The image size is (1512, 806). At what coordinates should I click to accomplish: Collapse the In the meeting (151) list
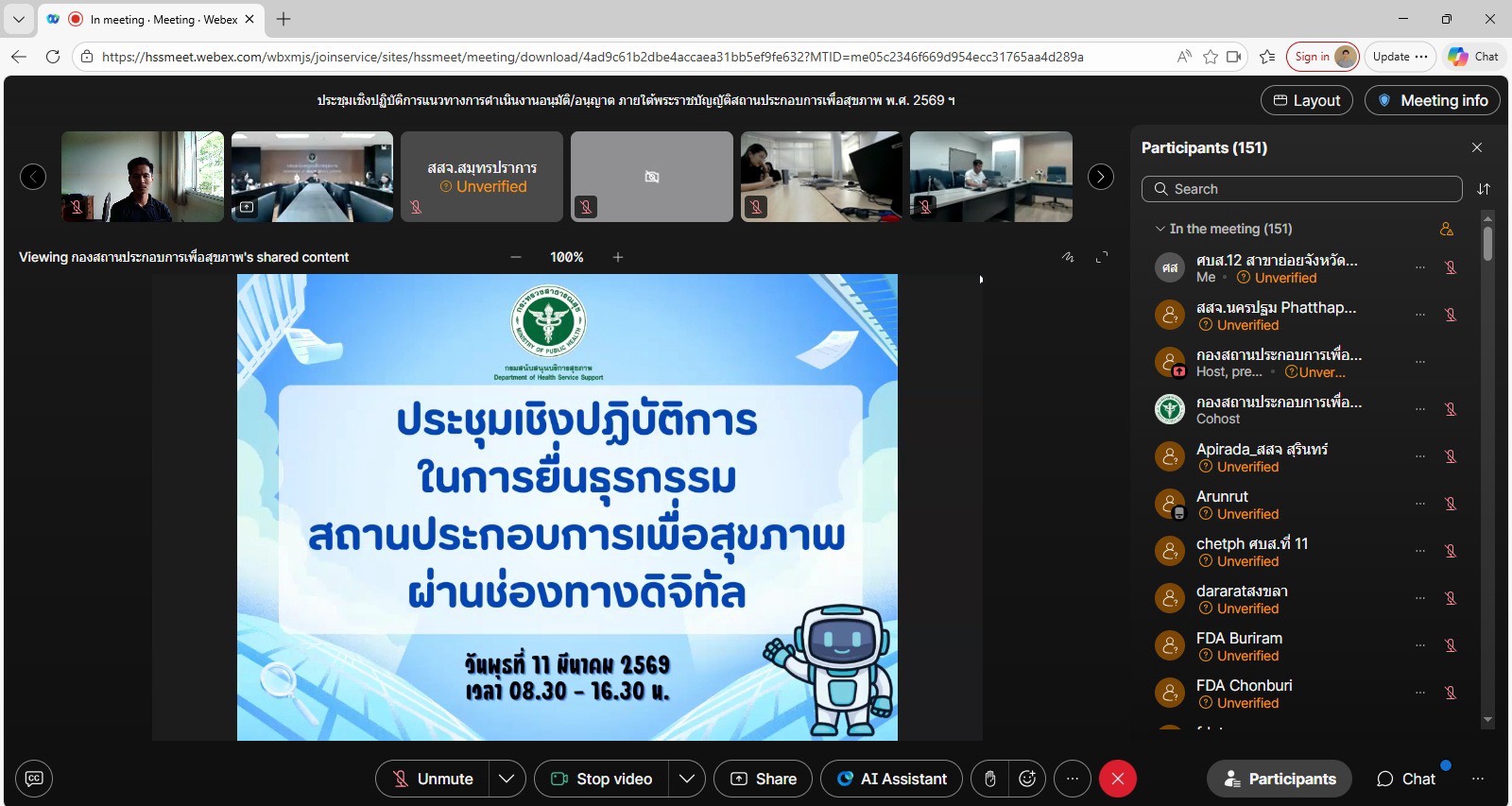(1160, 229)
